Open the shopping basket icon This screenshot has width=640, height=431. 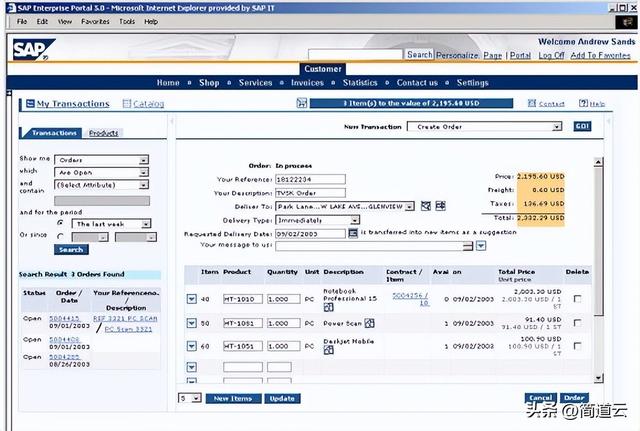[x=302, y=103]
